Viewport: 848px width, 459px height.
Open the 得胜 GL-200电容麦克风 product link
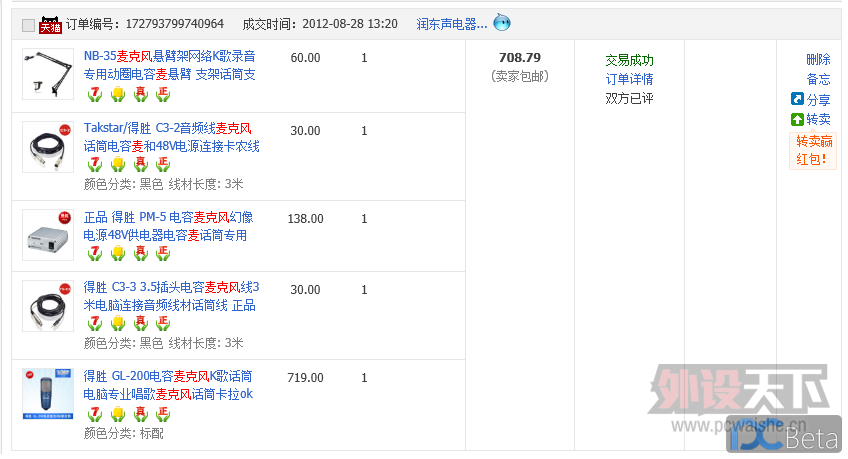point(168,385)
